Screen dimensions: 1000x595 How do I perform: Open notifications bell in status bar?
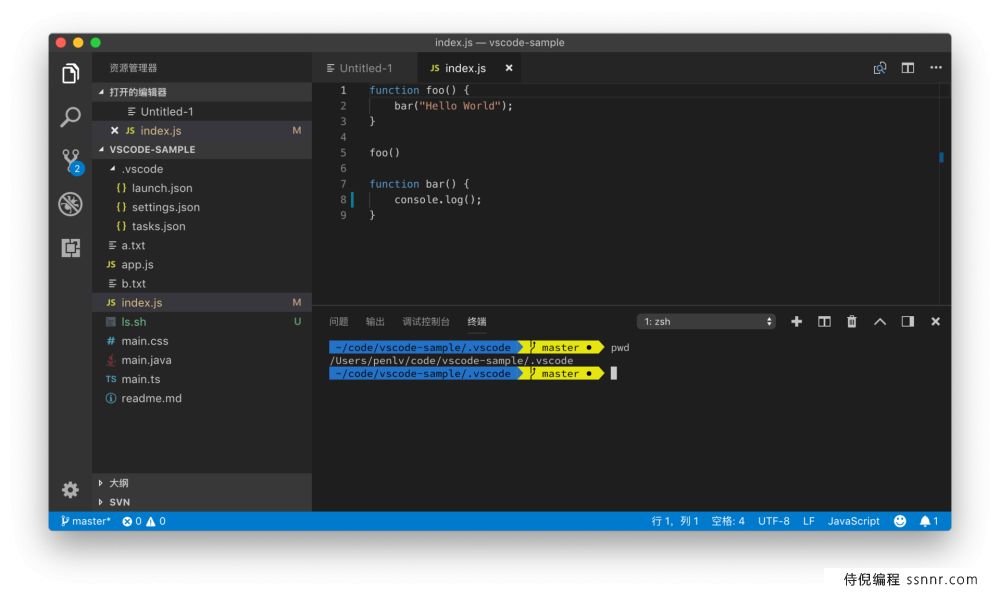pyautogui.click(x=929, y=521)
